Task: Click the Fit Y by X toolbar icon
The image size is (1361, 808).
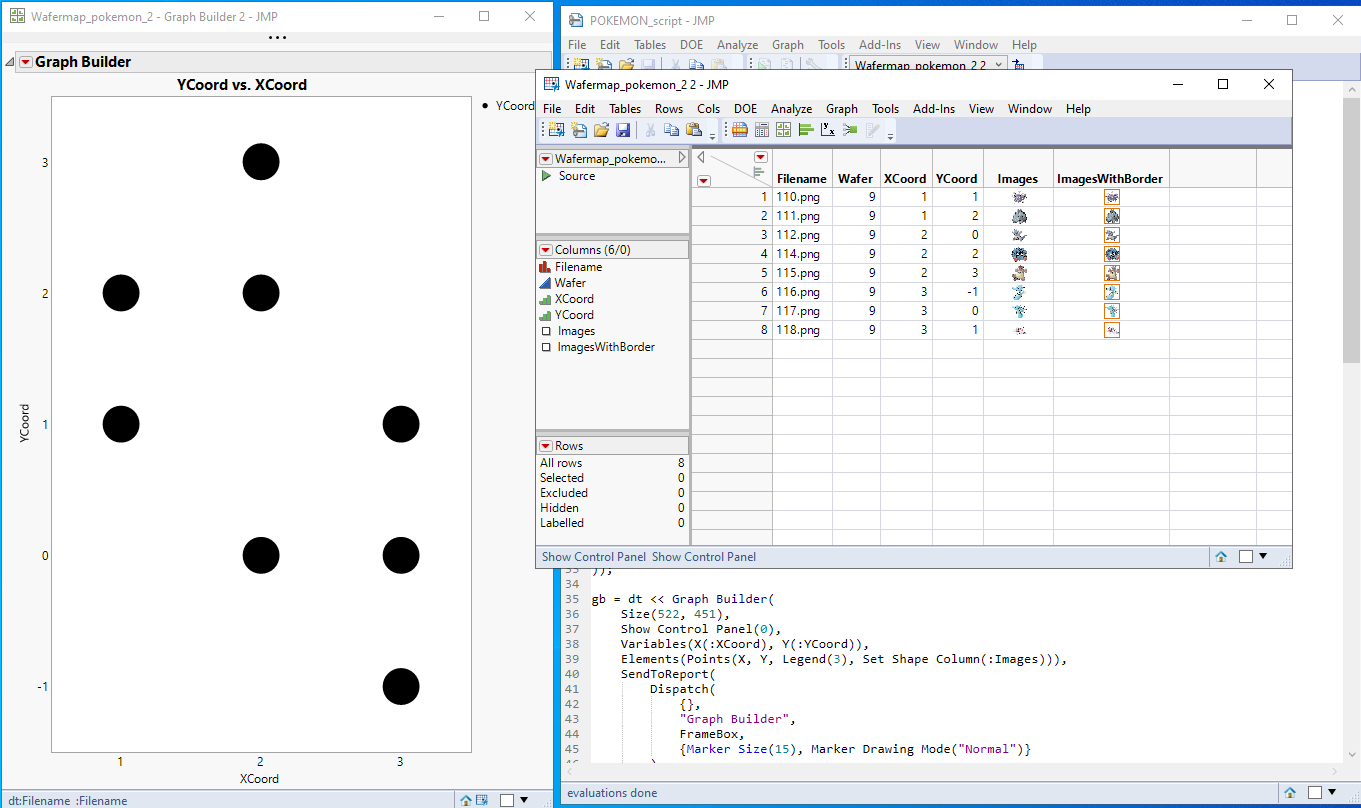Action: coord(828,130)
